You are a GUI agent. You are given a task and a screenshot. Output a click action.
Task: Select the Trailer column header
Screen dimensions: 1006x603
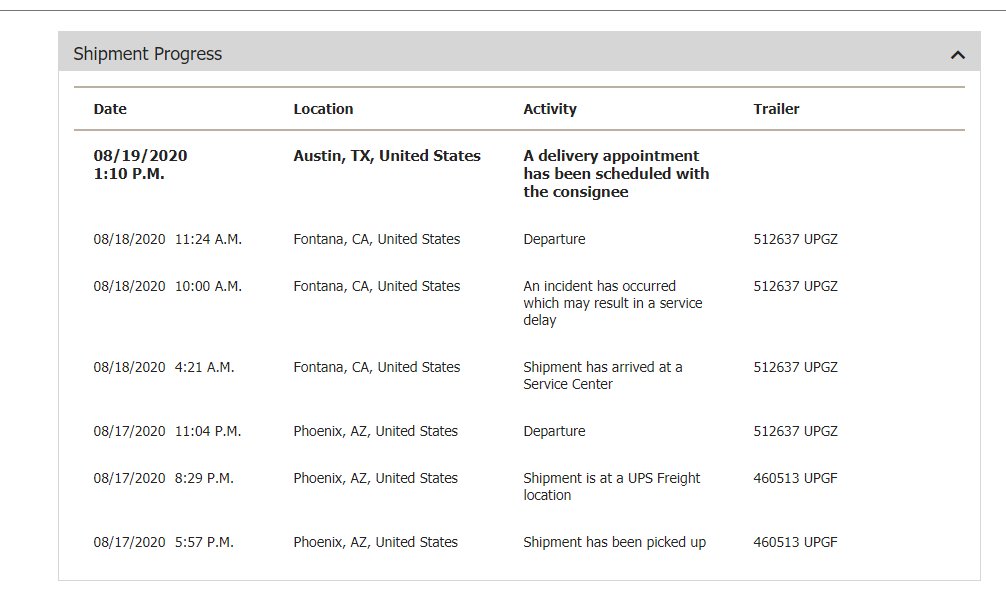776,109
